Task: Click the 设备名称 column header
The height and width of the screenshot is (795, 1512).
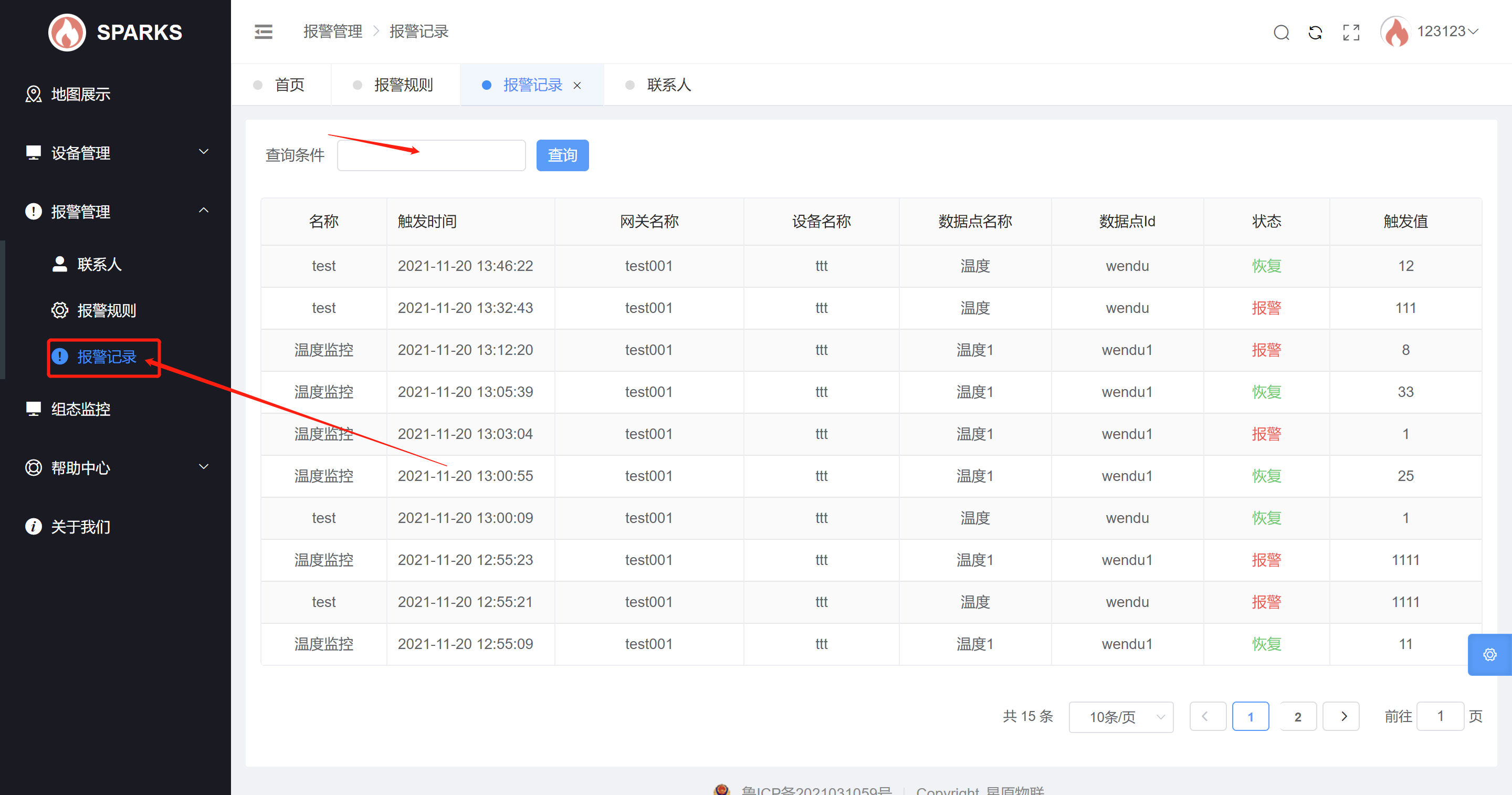Action: [821, 222]
